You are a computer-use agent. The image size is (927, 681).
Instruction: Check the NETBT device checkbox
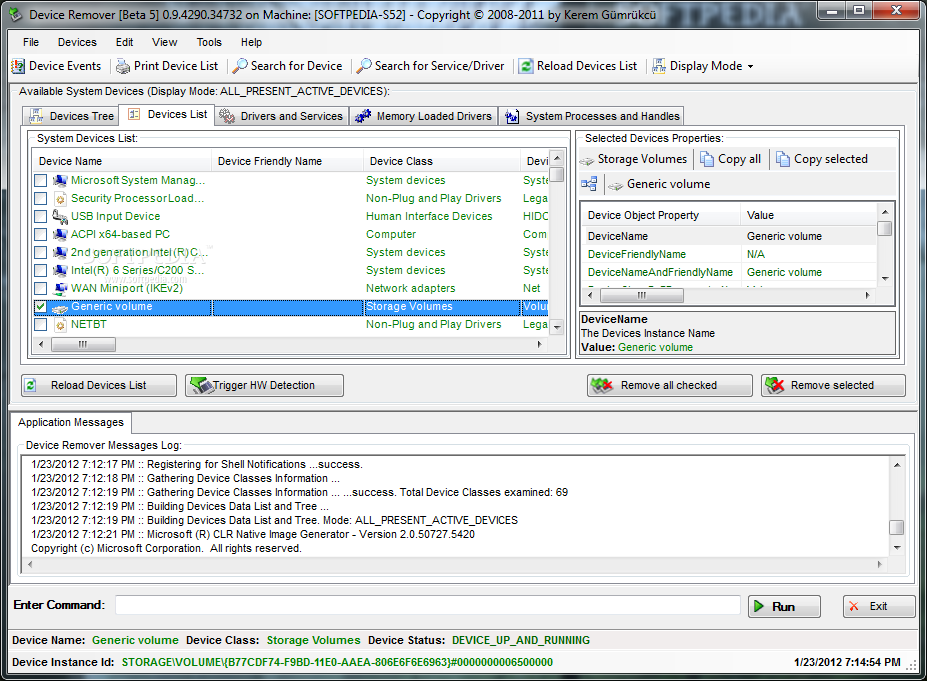click(x=40, y=325)
